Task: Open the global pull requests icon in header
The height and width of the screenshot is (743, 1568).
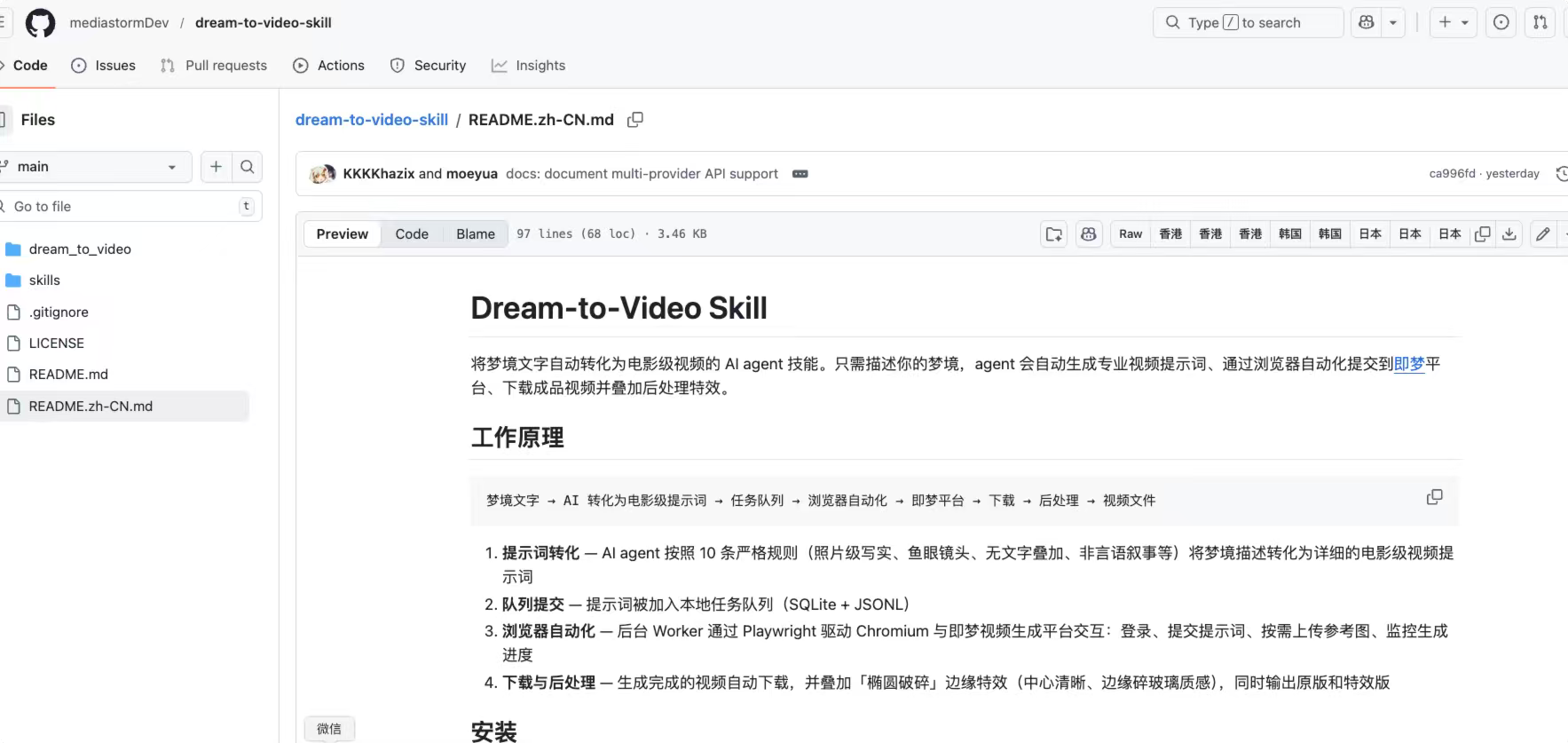Action: [1540, 23]
